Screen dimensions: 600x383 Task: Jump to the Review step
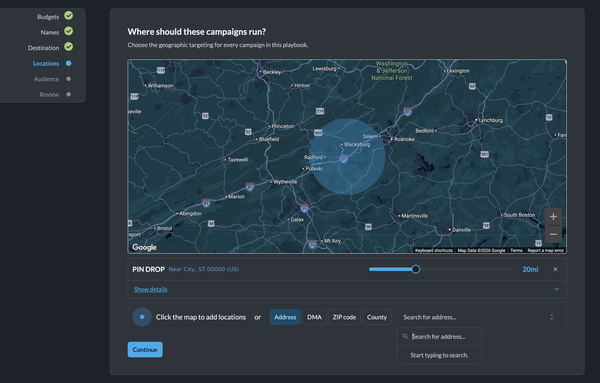click(49, 95)
